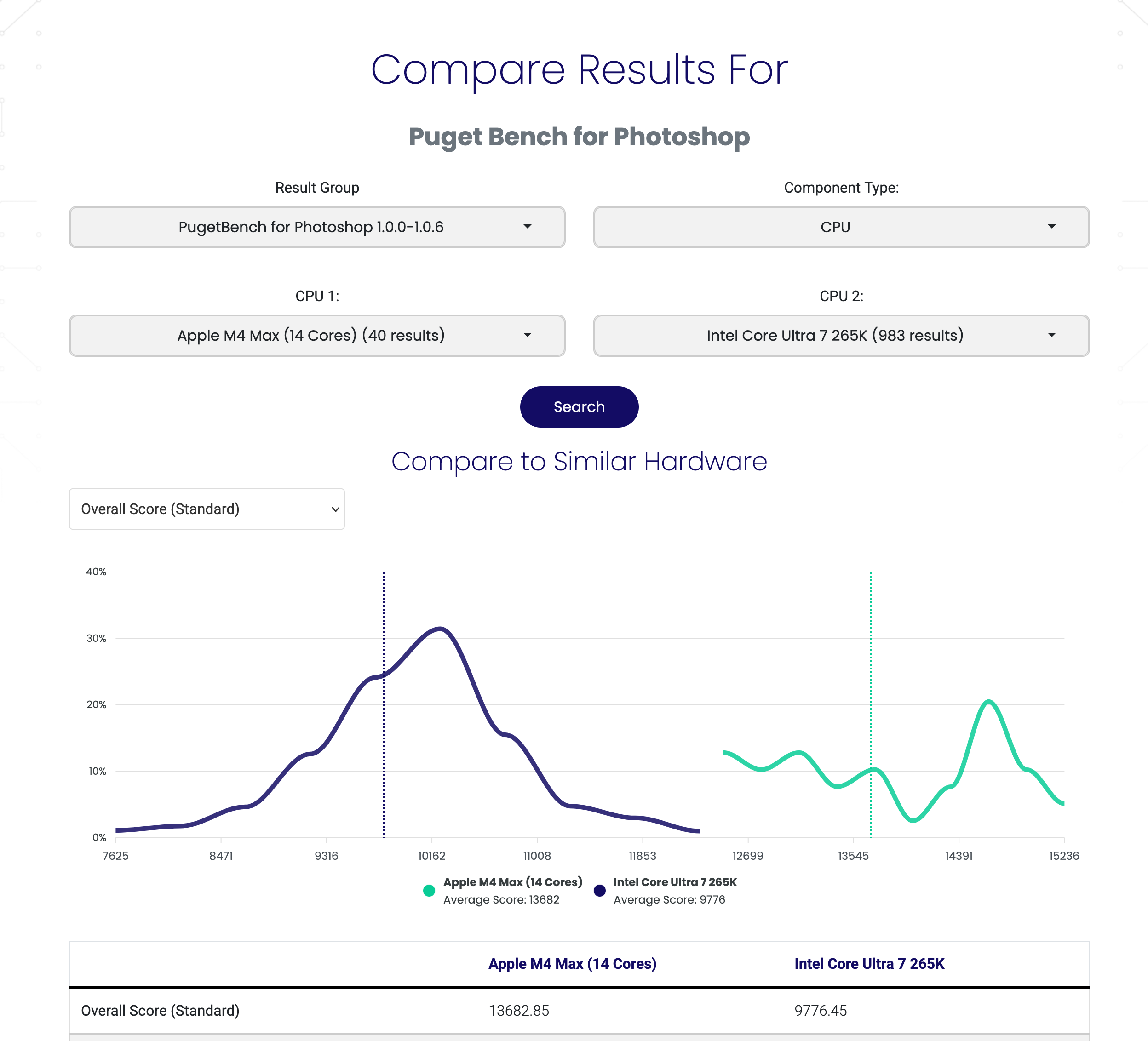Click the Intel Core Ultra 7 265K table header

point(869,964)
